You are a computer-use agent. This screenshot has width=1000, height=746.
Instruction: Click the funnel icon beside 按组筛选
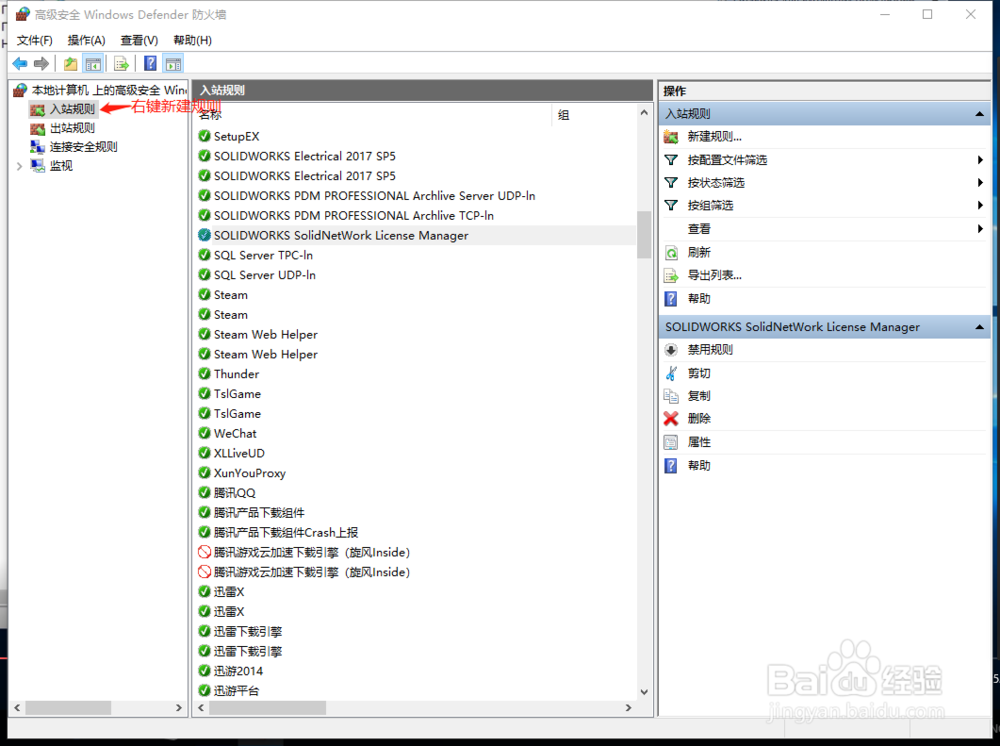671,205
